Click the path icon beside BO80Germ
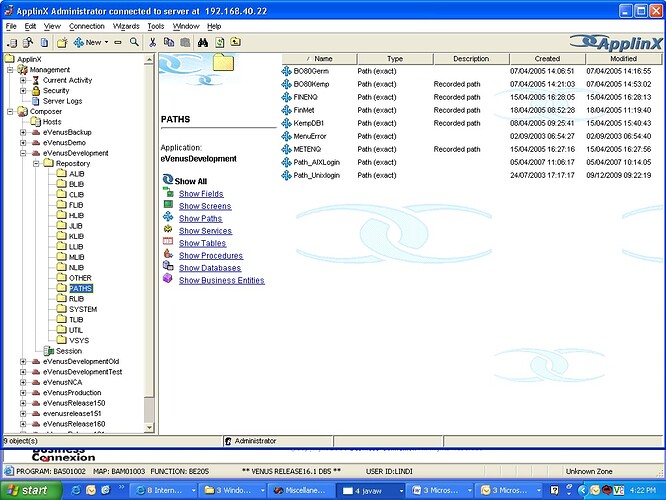This screenshot has width=666, height=500. (286, 71)
